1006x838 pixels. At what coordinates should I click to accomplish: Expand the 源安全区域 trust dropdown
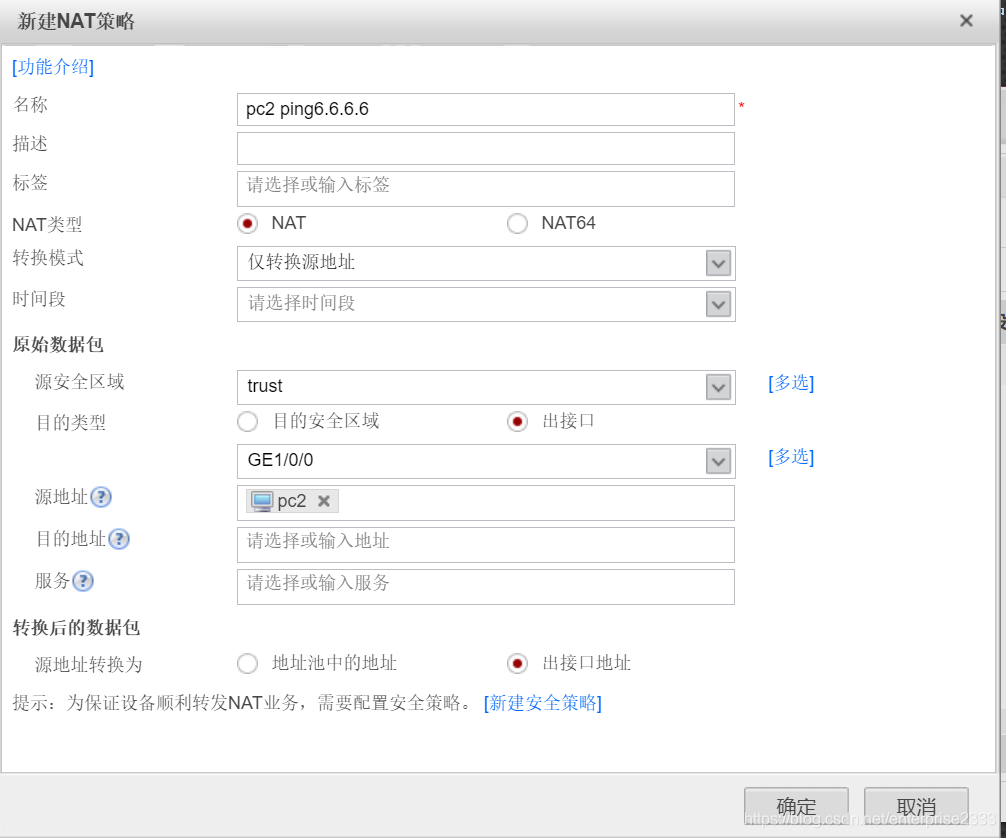tap(719, 388)
